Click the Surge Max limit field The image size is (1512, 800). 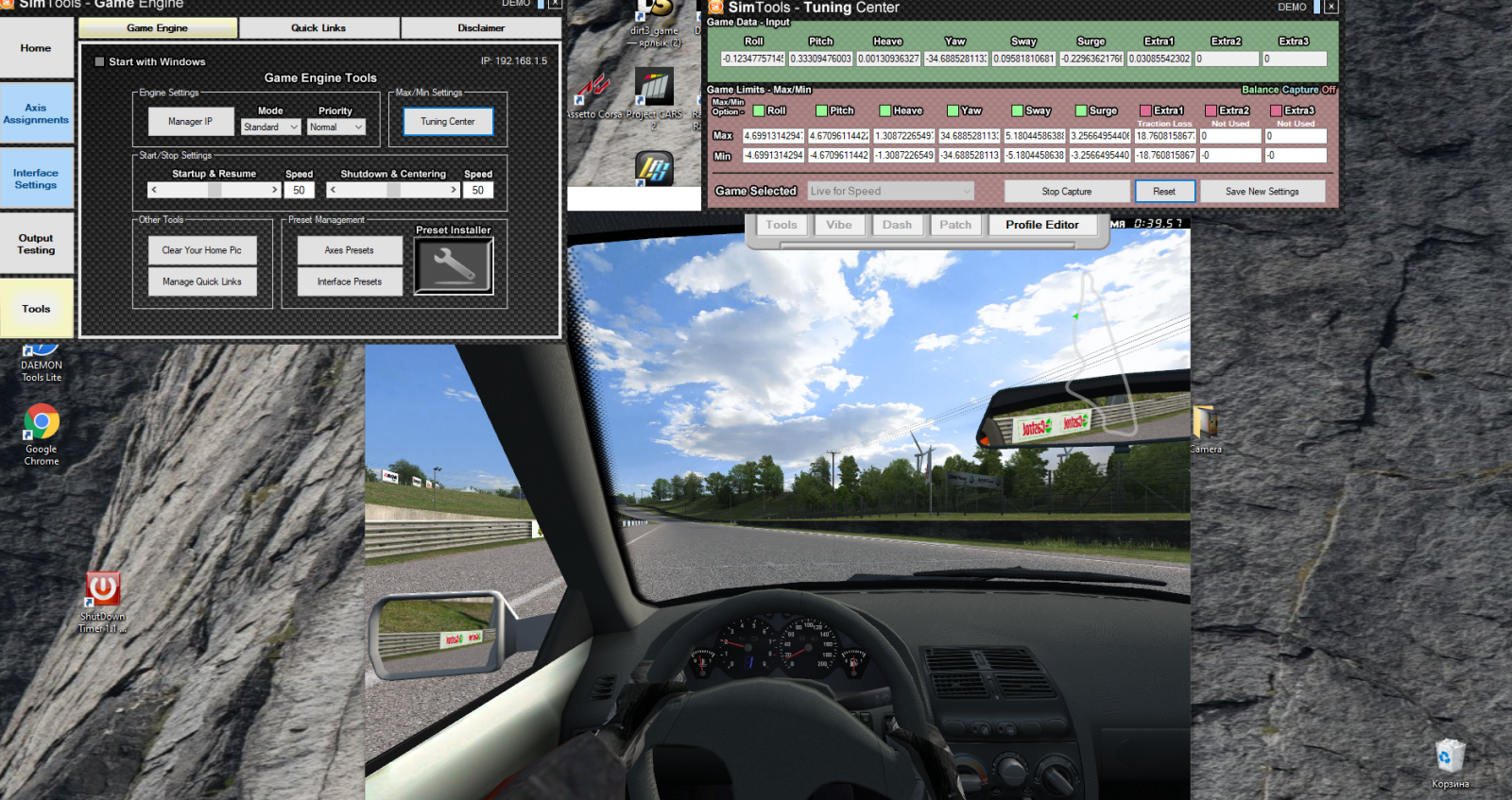(1100, 136)
